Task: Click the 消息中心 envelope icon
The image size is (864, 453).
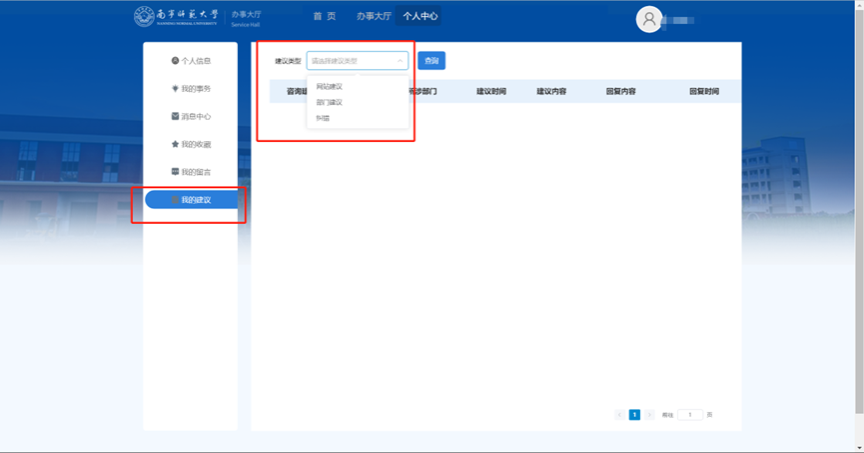Action: [175, 117]
